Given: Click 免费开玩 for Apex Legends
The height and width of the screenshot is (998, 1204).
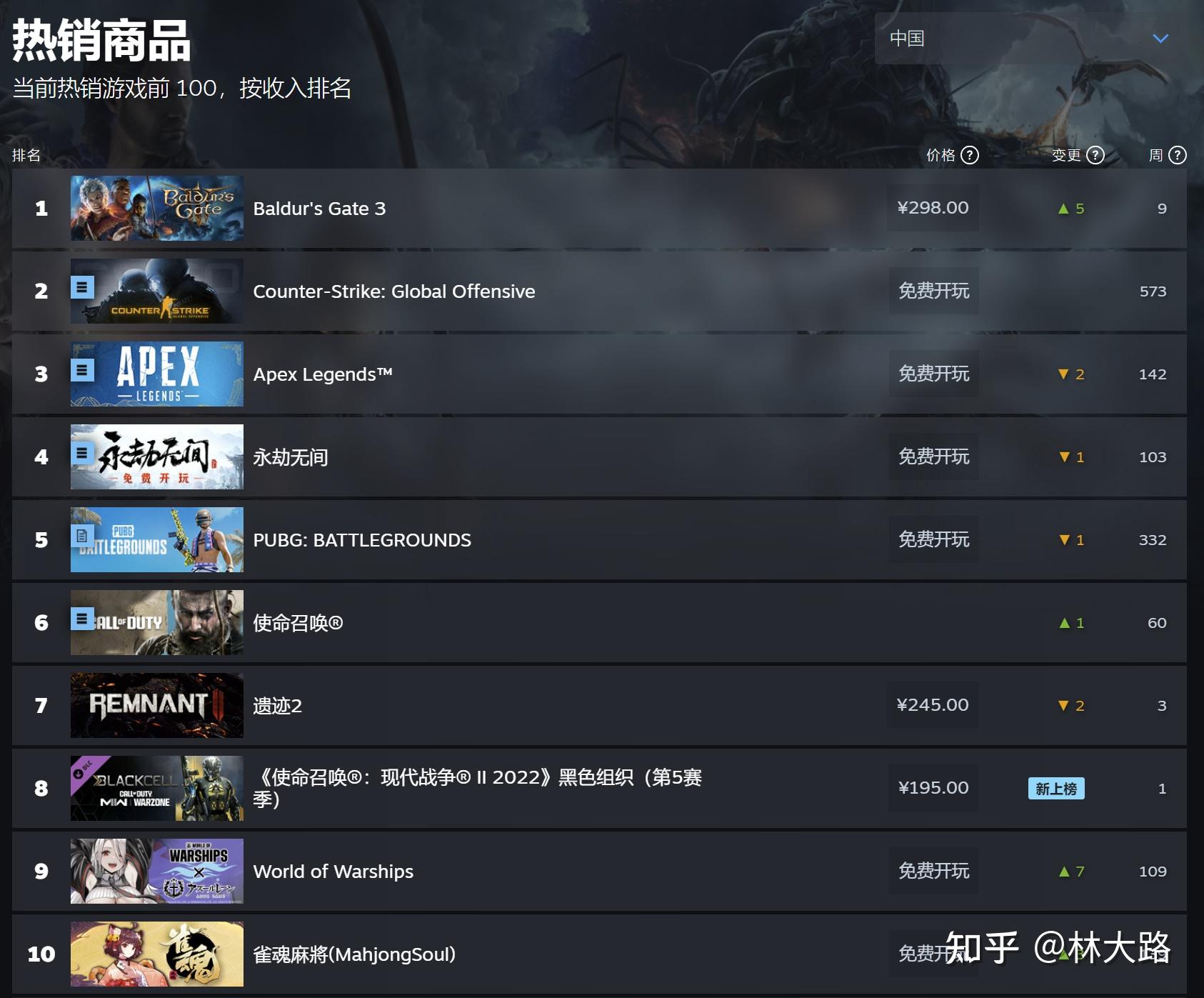Looking at the screenshot, I should tap(934, 374).
